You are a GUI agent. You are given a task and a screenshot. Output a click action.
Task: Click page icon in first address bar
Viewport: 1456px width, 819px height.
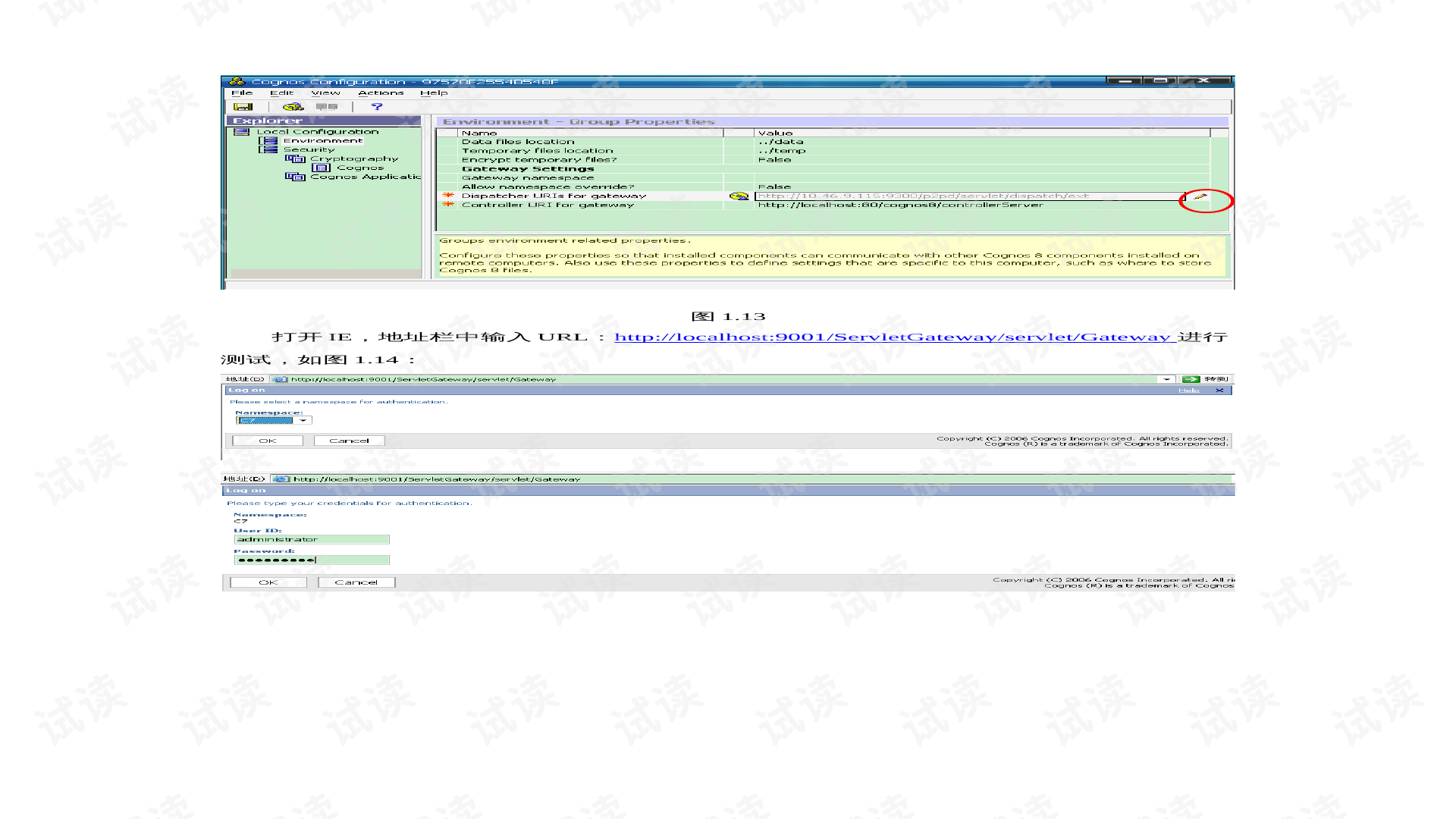click(280, 379)
